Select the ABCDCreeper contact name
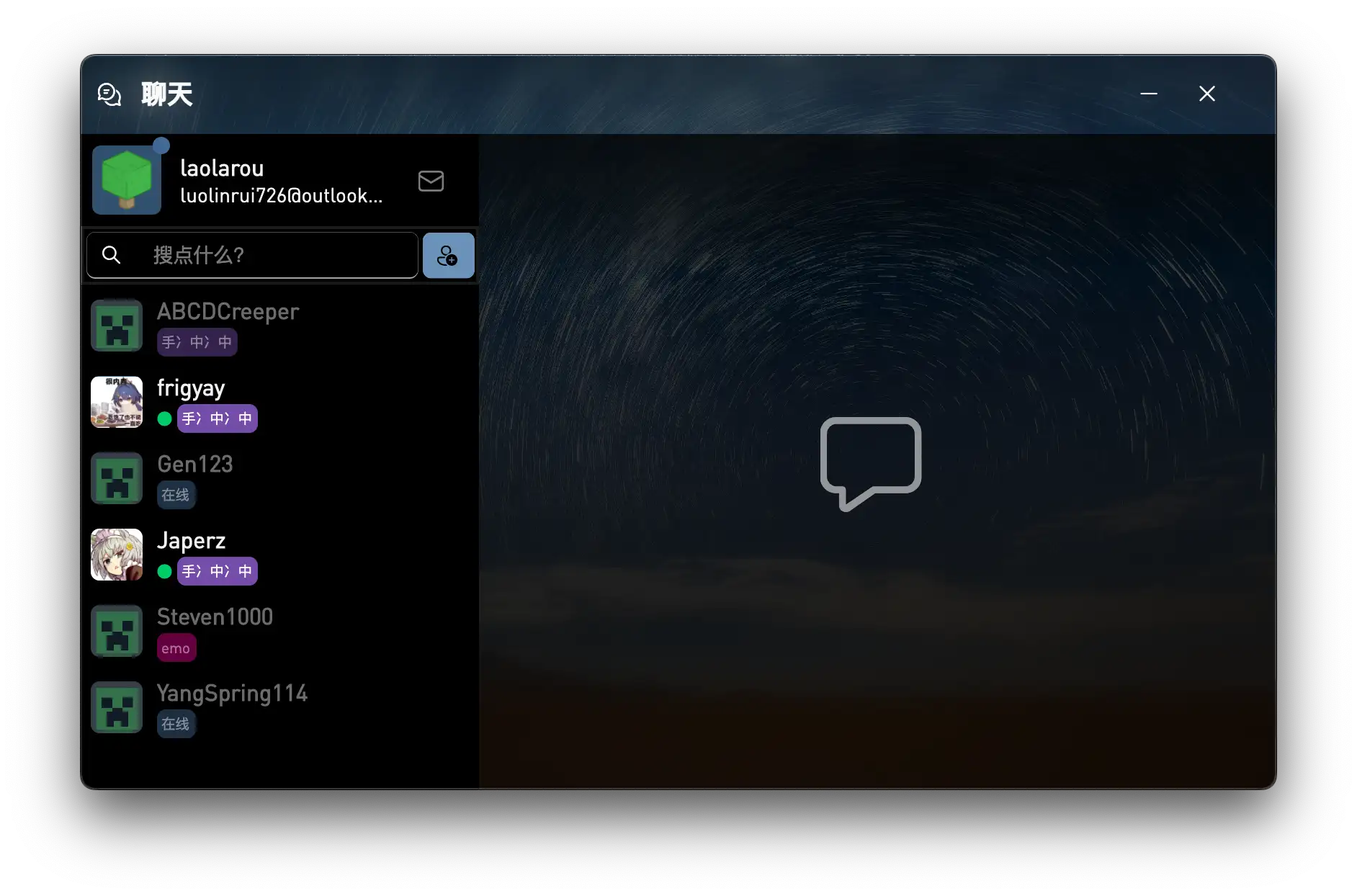This screenshot has height=896, width=1357. 228,311
